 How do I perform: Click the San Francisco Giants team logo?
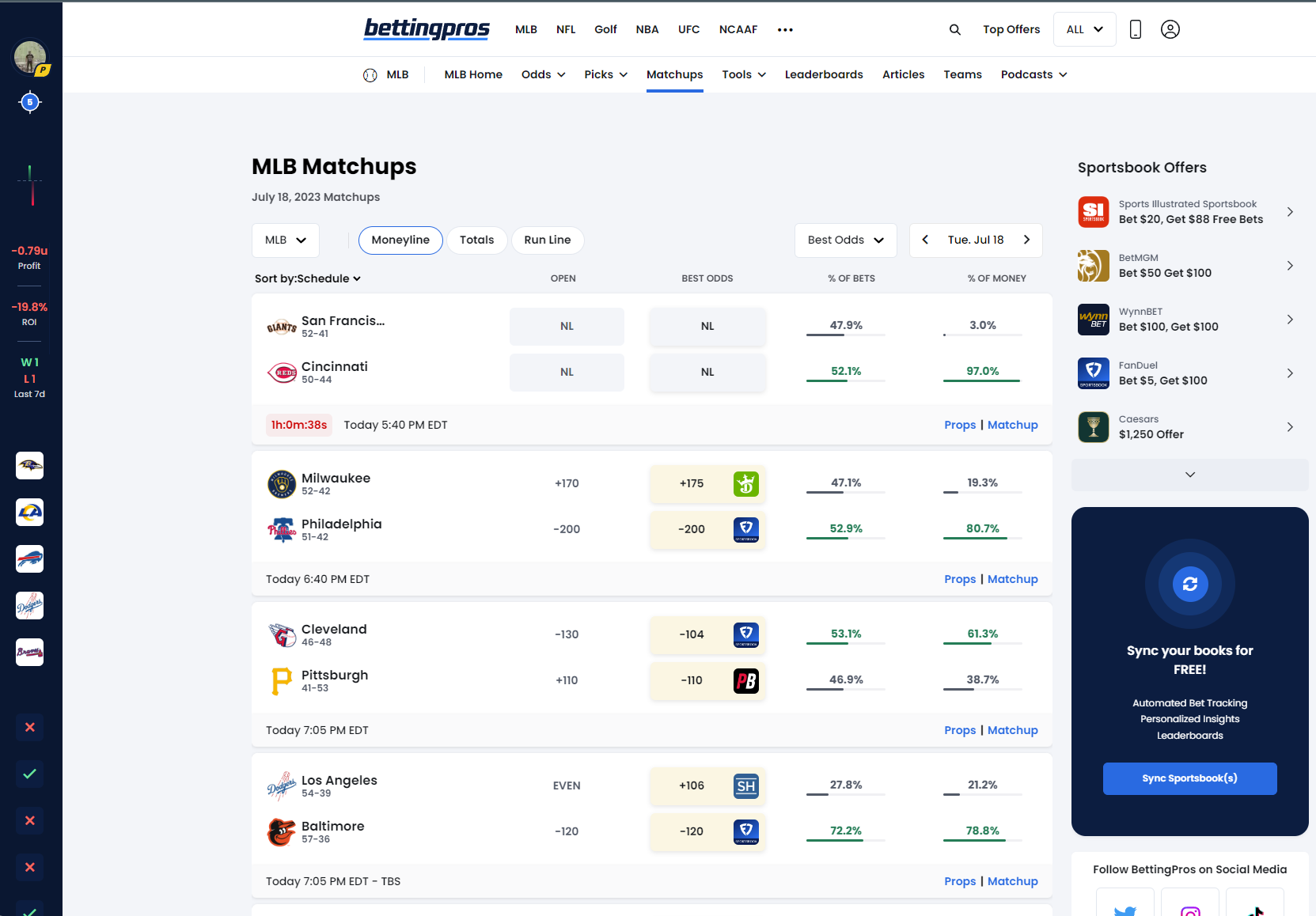pyautogui.click(x=282, y=327)
